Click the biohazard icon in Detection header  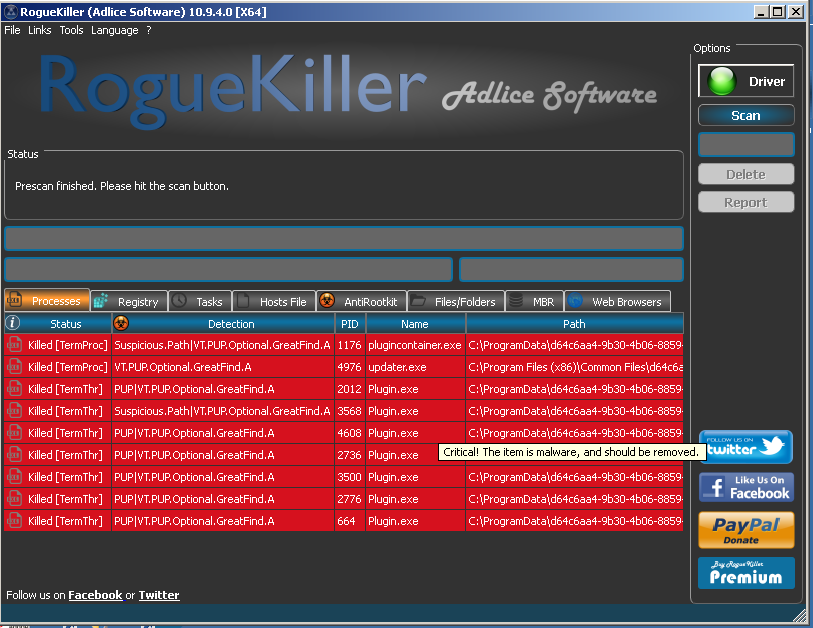click(121, 323)
